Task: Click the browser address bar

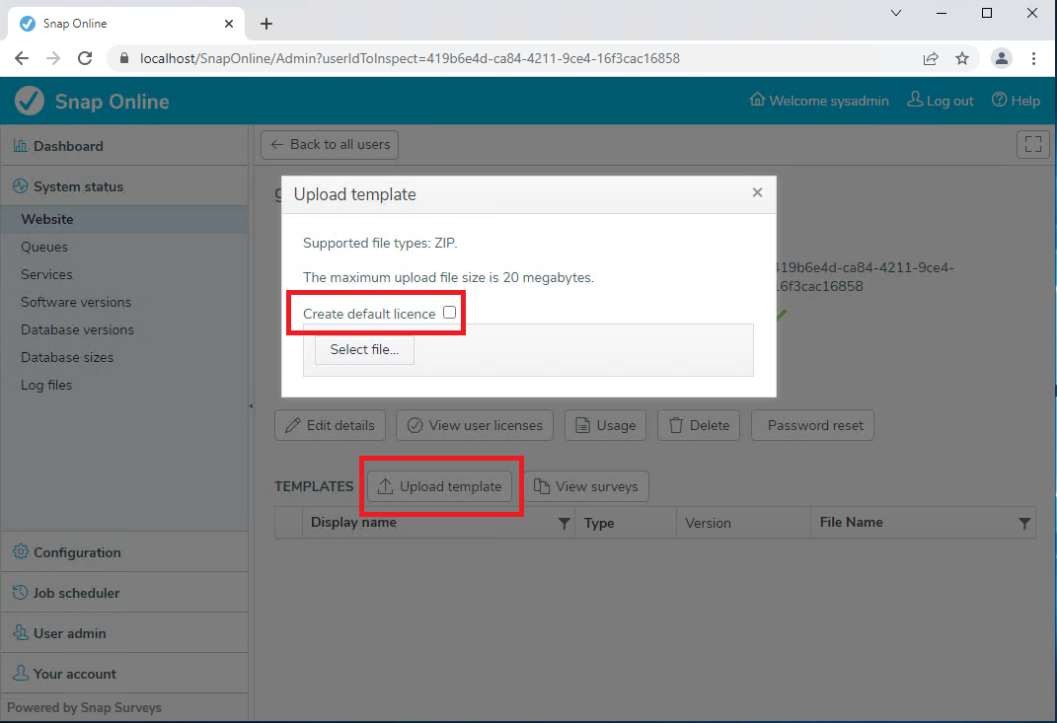Action: (500, 58)
